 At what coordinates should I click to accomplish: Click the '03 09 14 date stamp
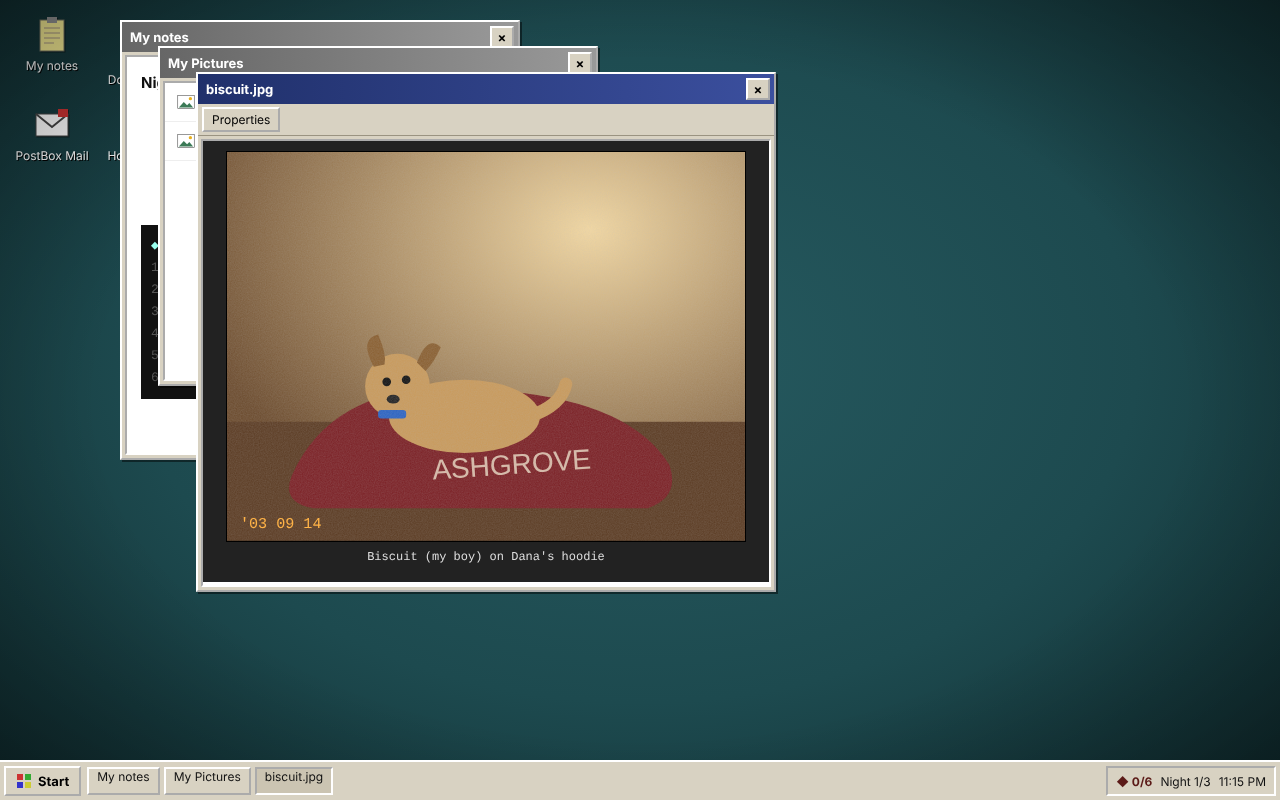click(x=281, y=524)
